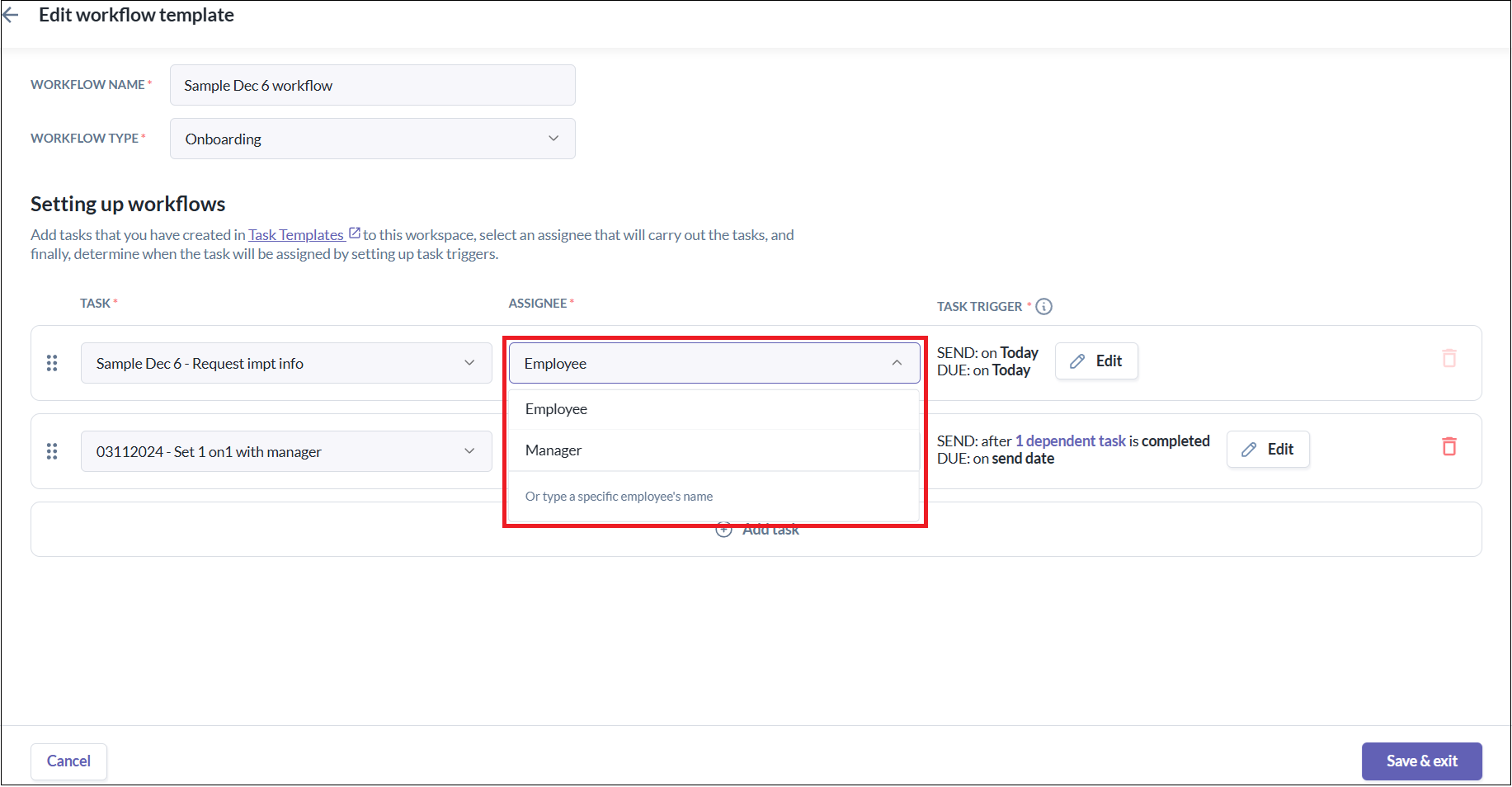Grab drag handle for Set 1on1 task
The image size is (1512, 787).
(x=52, y=451)
